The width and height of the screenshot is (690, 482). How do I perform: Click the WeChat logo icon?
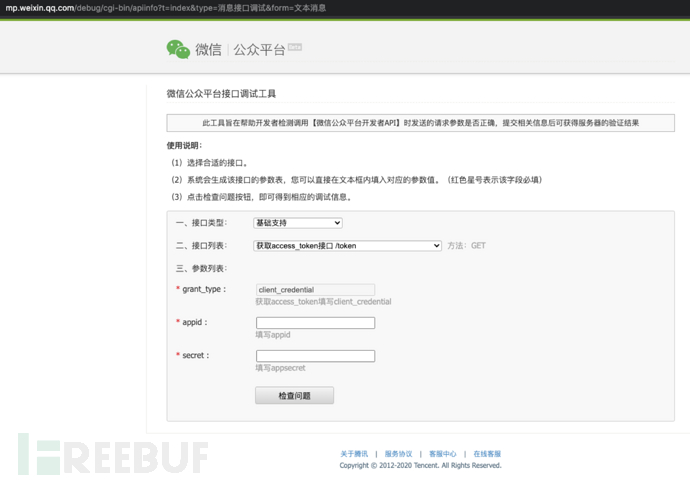pos(178,49)
